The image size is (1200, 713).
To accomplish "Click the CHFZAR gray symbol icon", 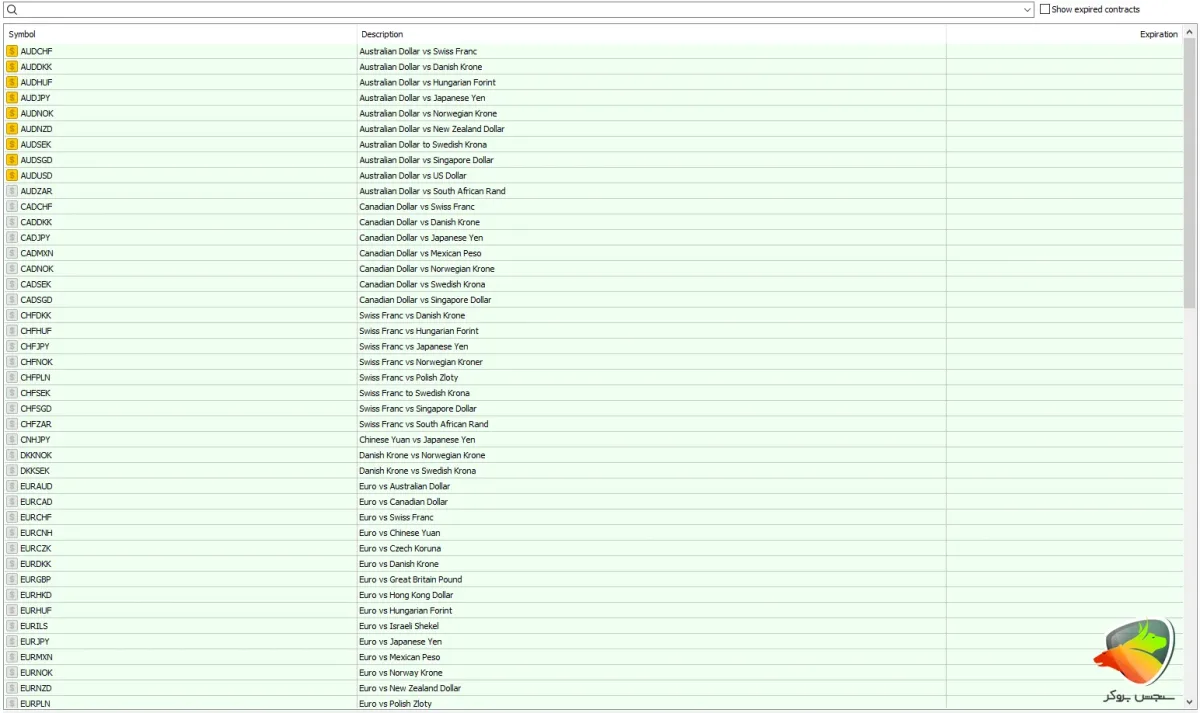I will [x=12, y=424].
